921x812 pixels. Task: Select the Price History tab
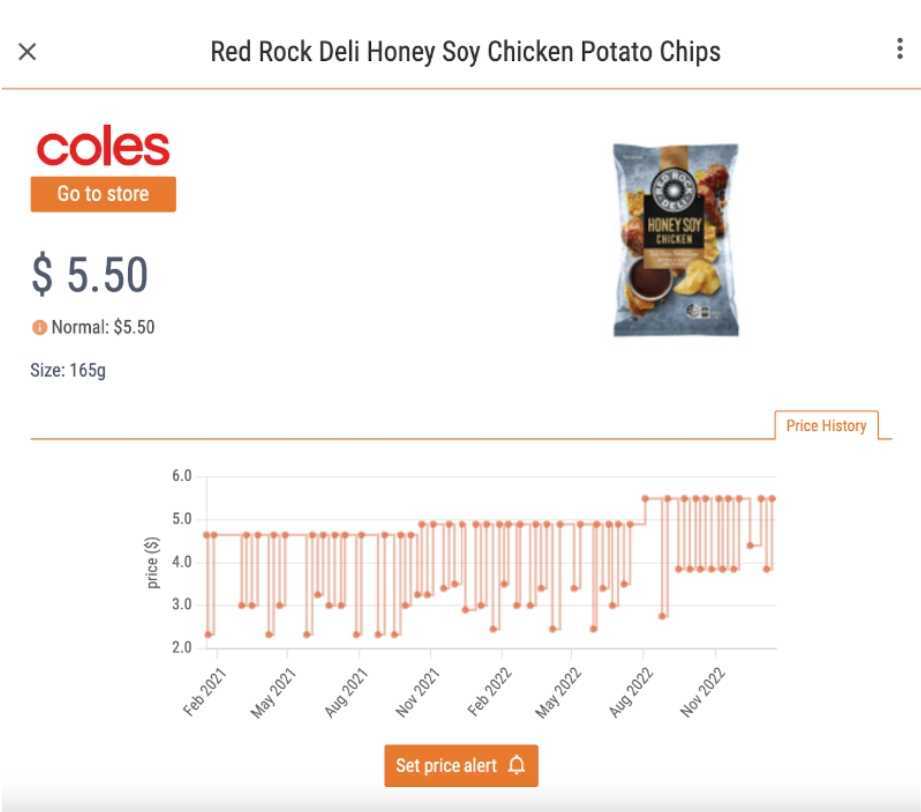click(825, 426)
